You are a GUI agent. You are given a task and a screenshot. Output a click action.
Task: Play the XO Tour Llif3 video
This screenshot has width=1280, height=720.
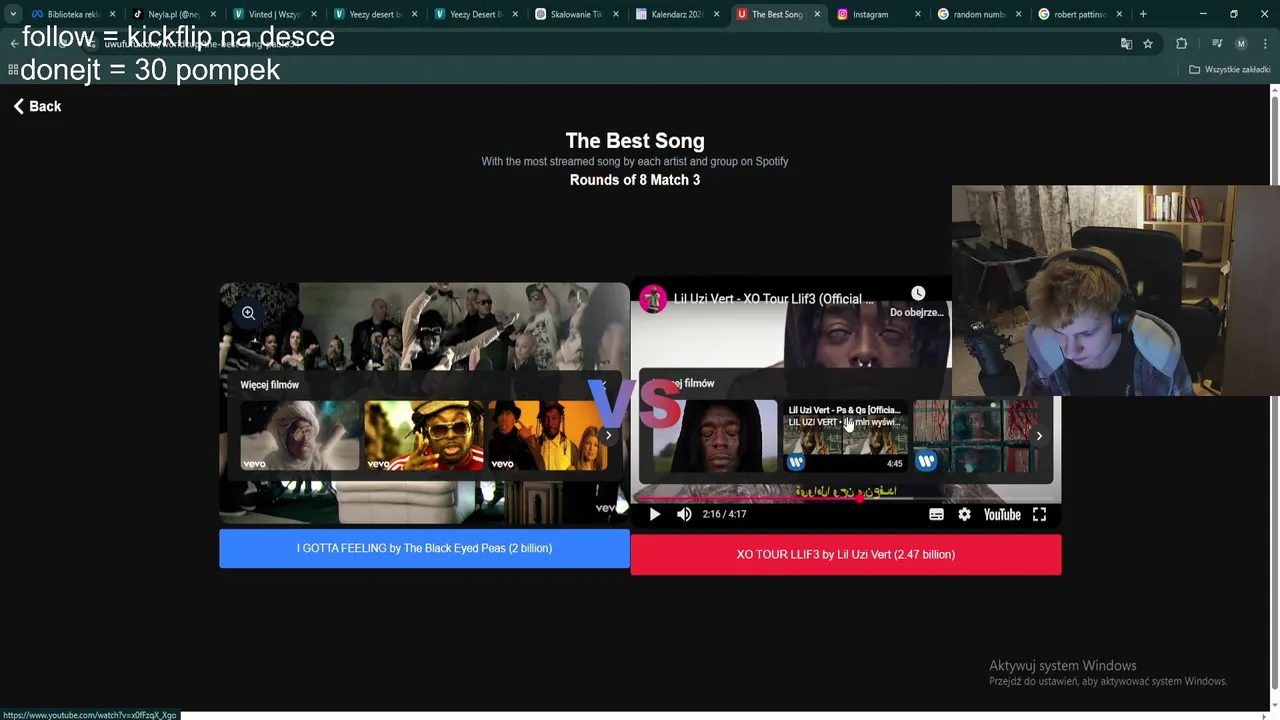tap(655, 514)
